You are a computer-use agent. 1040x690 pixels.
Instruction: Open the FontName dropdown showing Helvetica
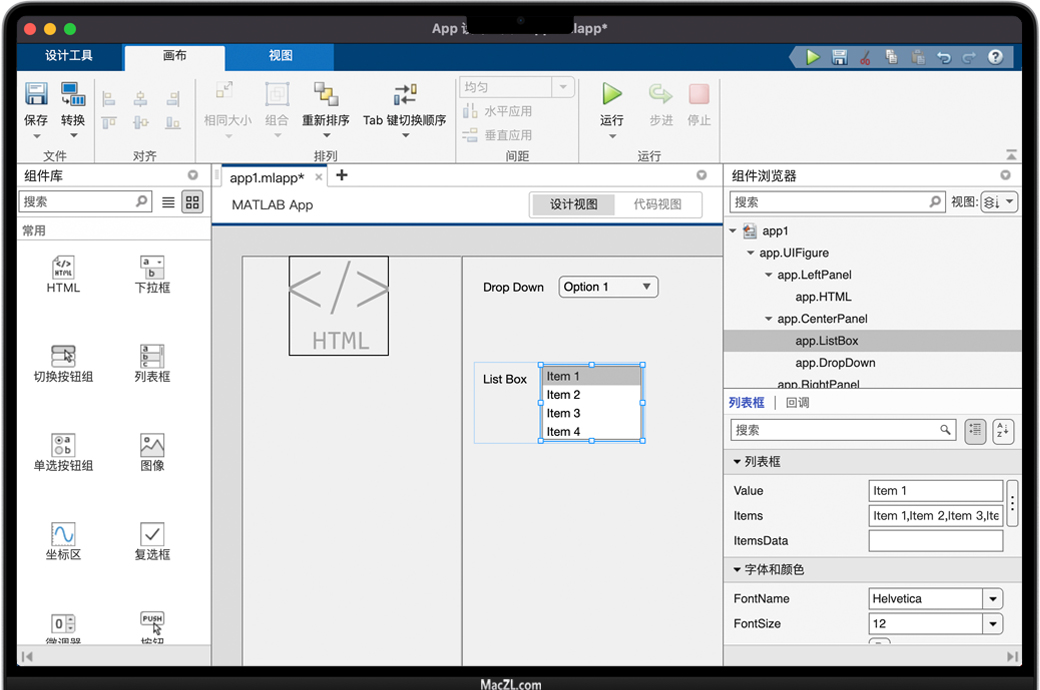(x=993, y=599)
